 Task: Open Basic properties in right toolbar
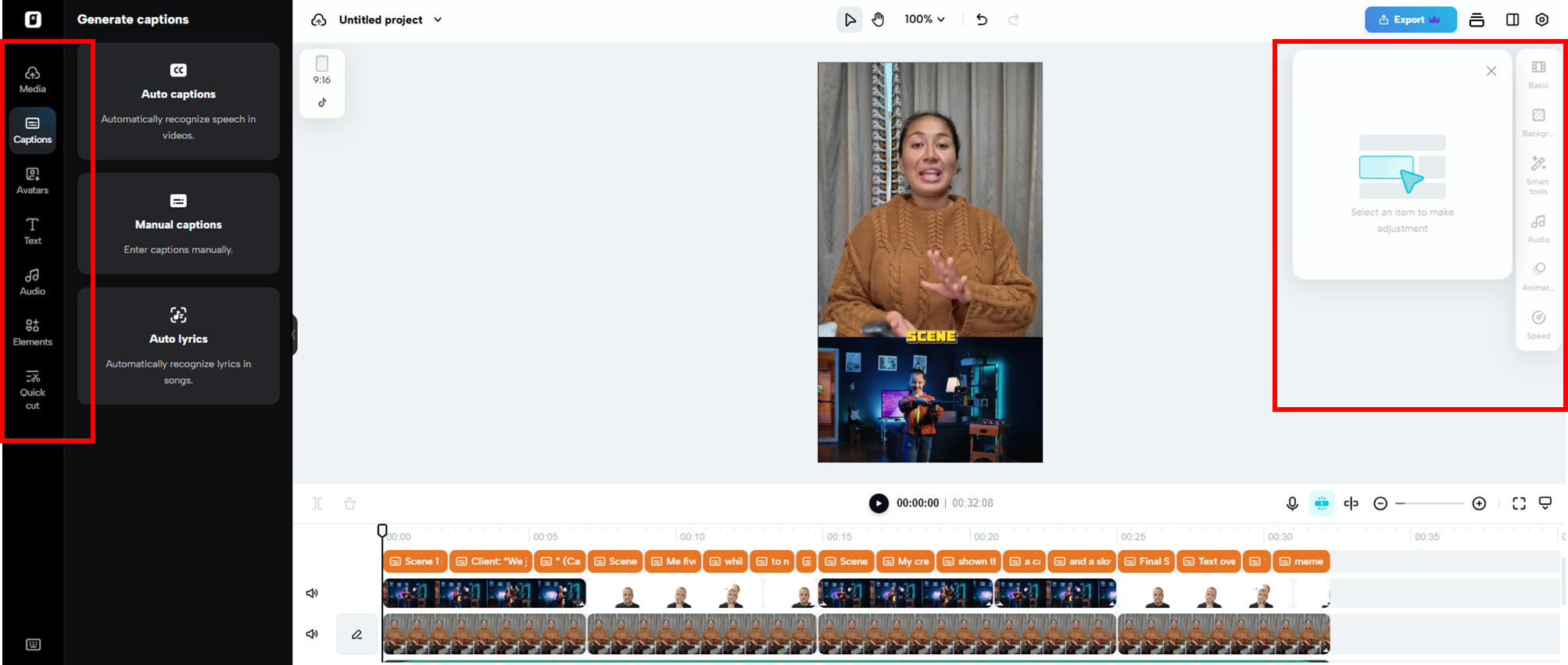1538,75
